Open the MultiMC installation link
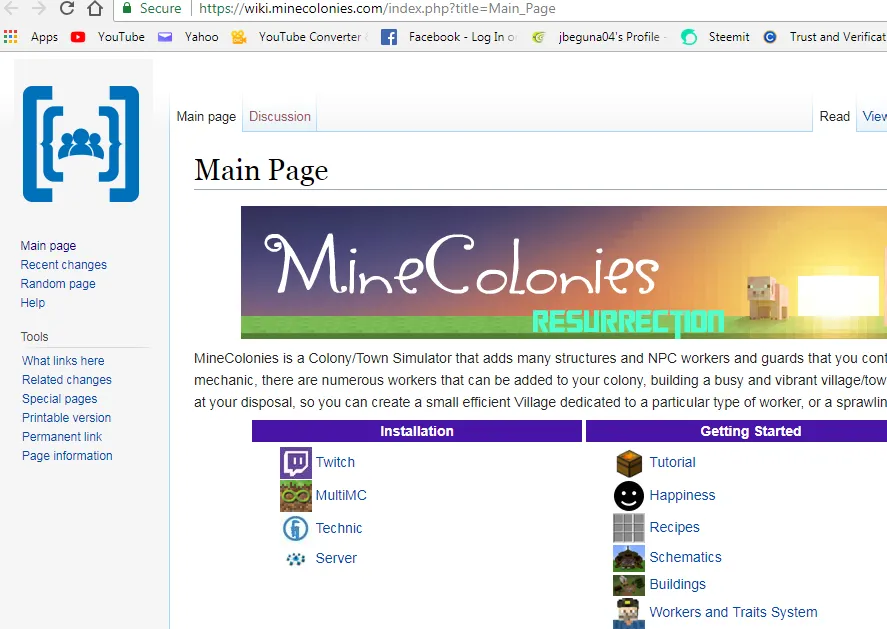The width and height of the screenshot is (887, 629). (341, 495)
